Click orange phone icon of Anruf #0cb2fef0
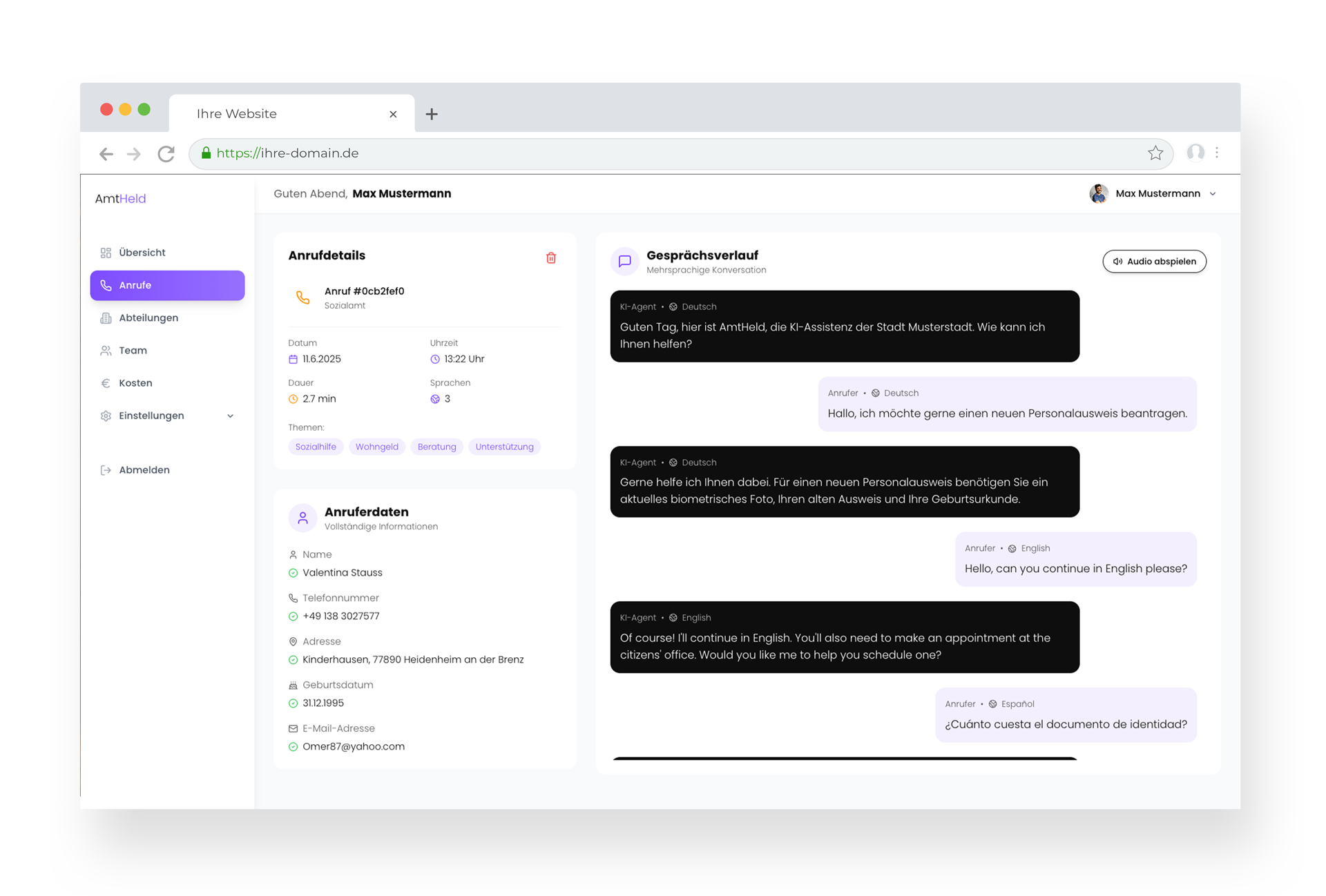This screenshot has width=1326, height=896. pos(302,298)
